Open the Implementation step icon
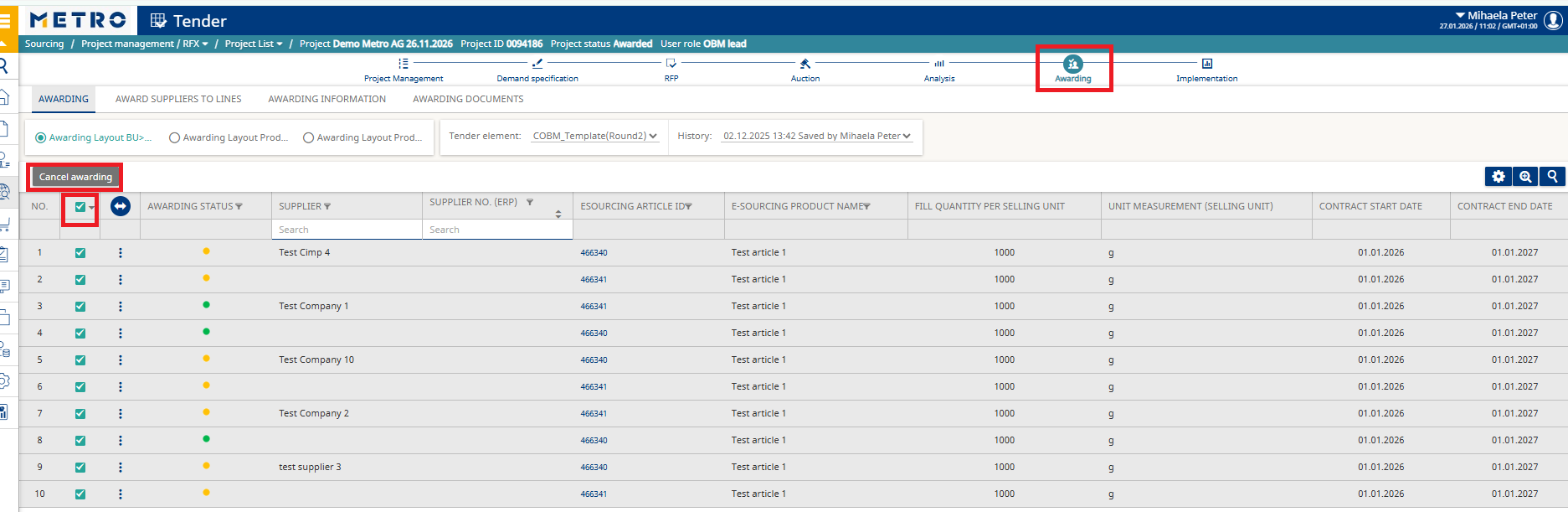 pos(1207,64)
